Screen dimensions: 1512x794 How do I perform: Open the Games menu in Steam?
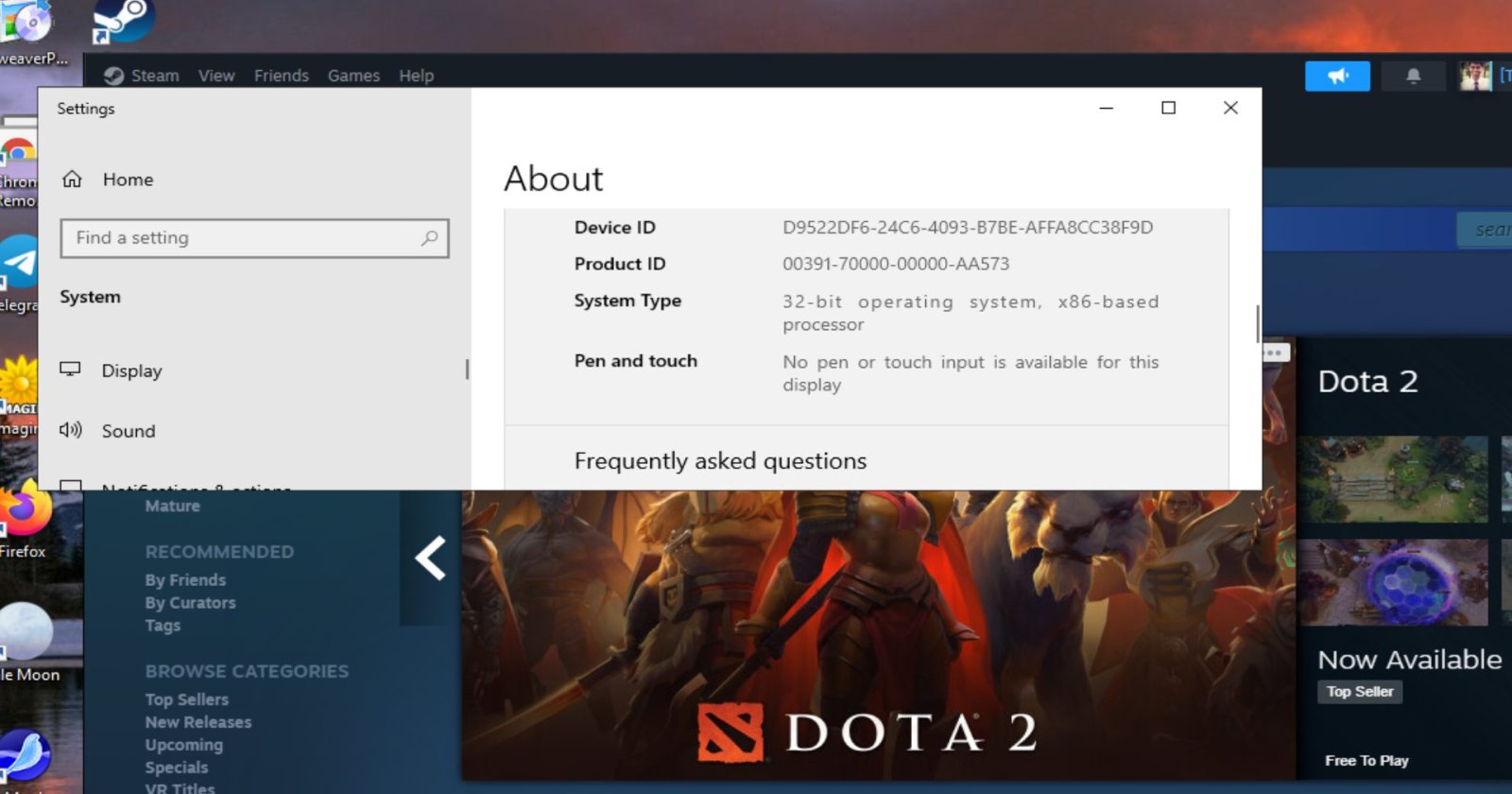[x=353, y=76]
